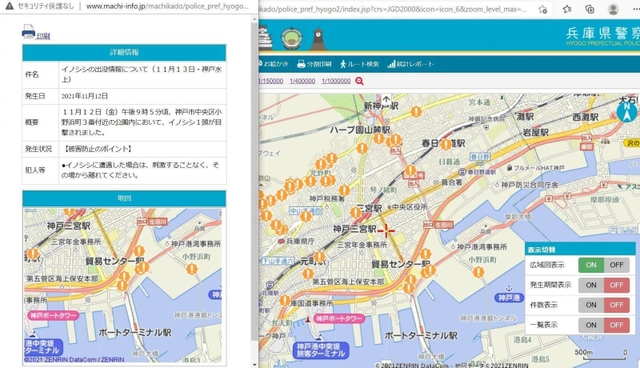The image size is (640, 368).
Task: Open the 印刷 print link
Action: 43,36
